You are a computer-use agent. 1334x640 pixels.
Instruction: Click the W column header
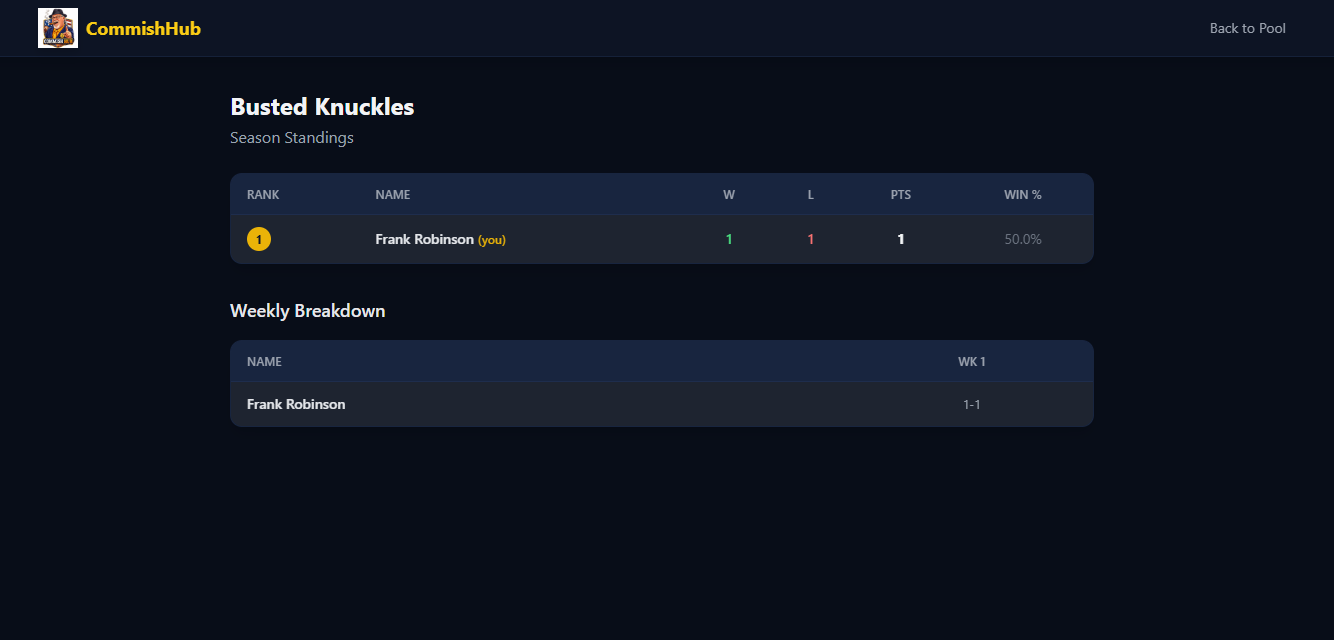coord(729,195)
